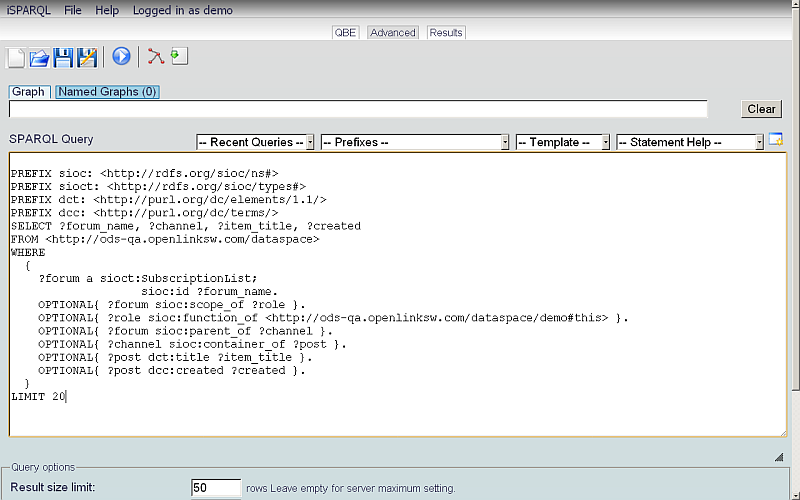Click the Result size limit field
This screenshot has height=500, width=800.
[216, 488]
